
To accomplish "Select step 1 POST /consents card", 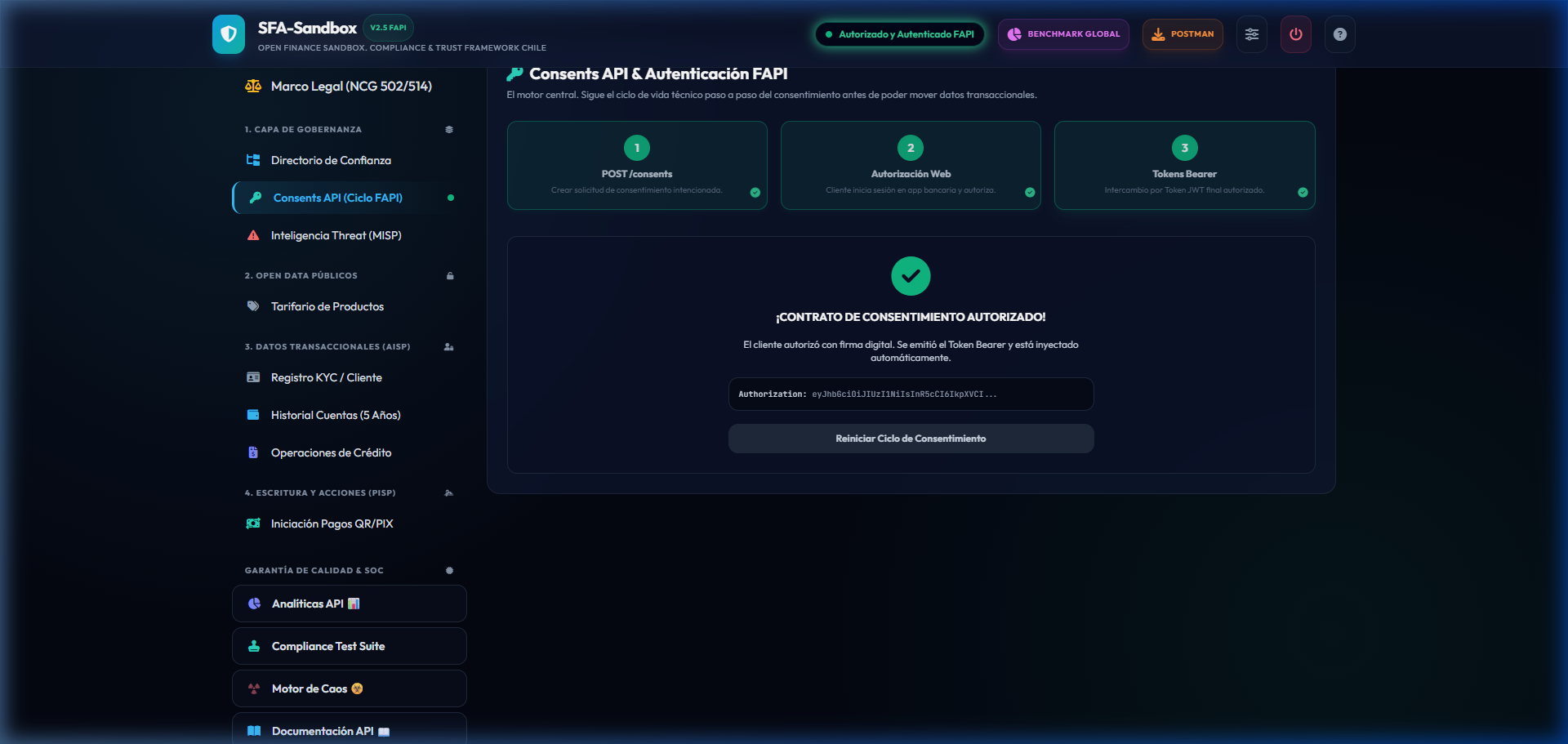I will [637, 166].
